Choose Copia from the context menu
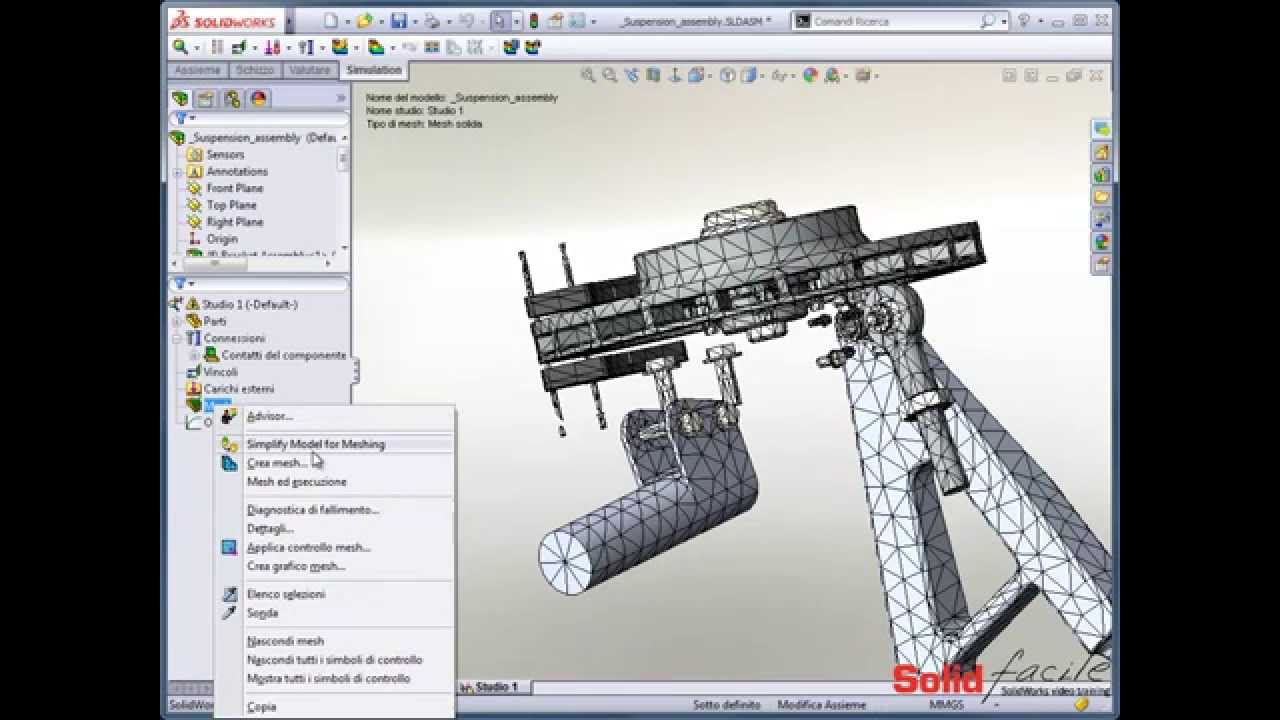Viewport: 1280px width, 720px height. point(261,706)
